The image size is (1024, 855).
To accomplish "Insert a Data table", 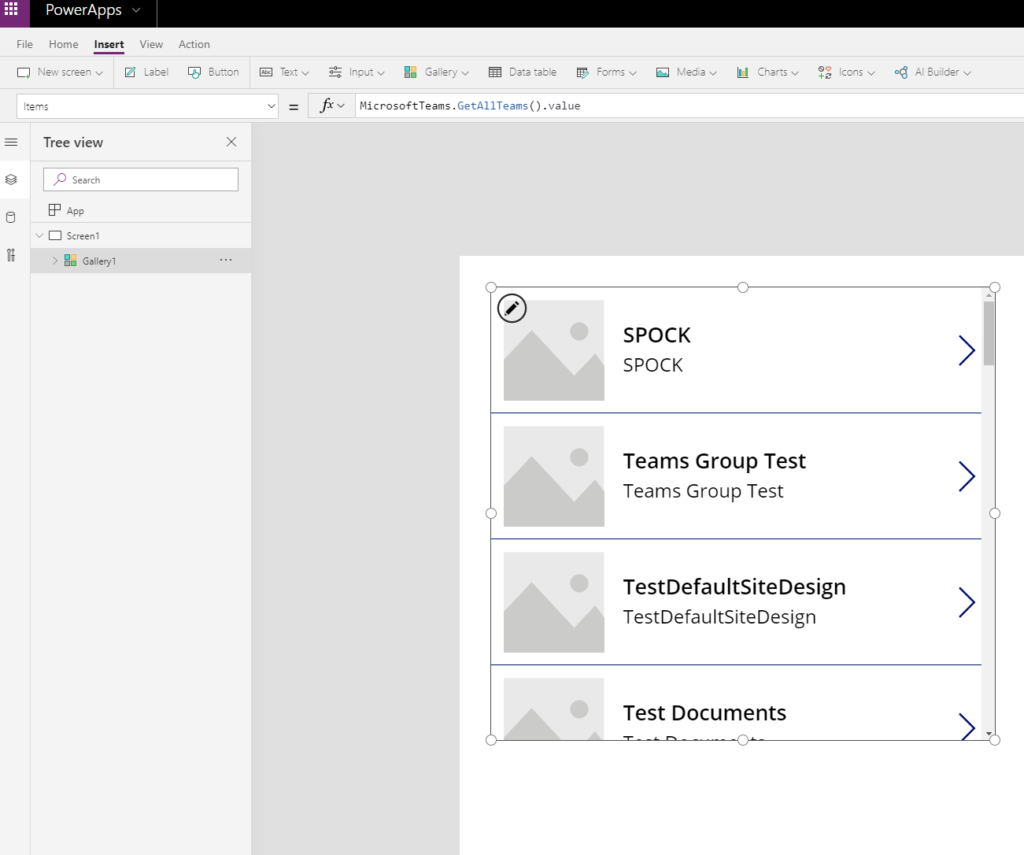I will click(522, 73).
